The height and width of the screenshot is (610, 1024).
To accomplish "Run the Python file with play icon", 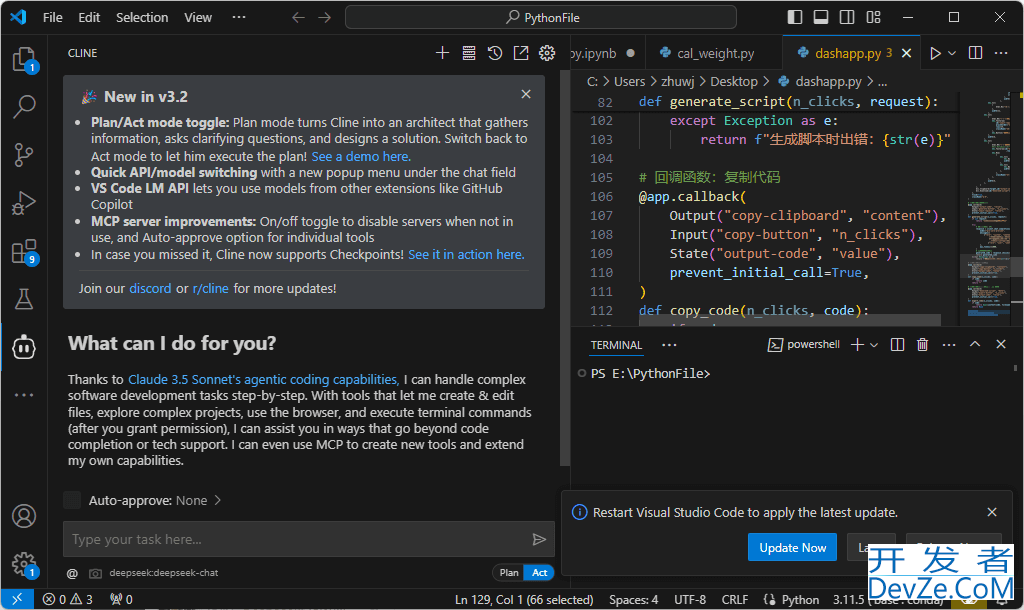I will pos(935,53).
